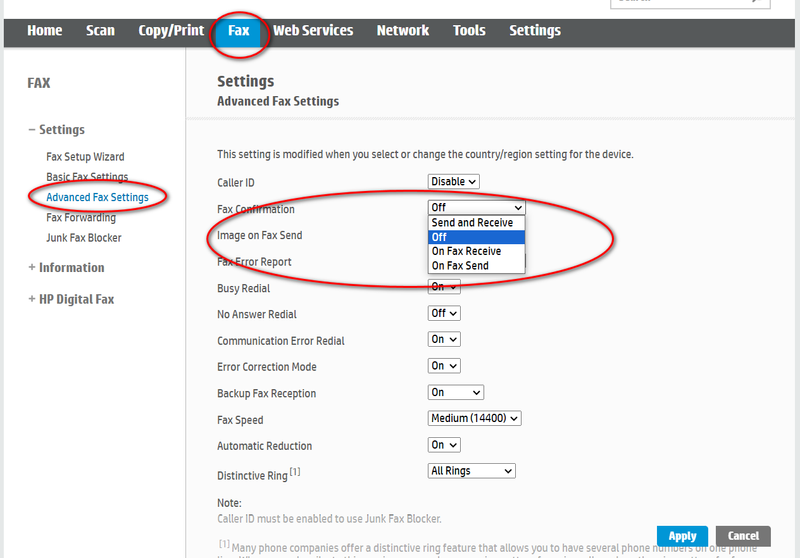Open Fax Forwarding settings page
The height and width of the screenshot is (558, 800).
point(81,218)
